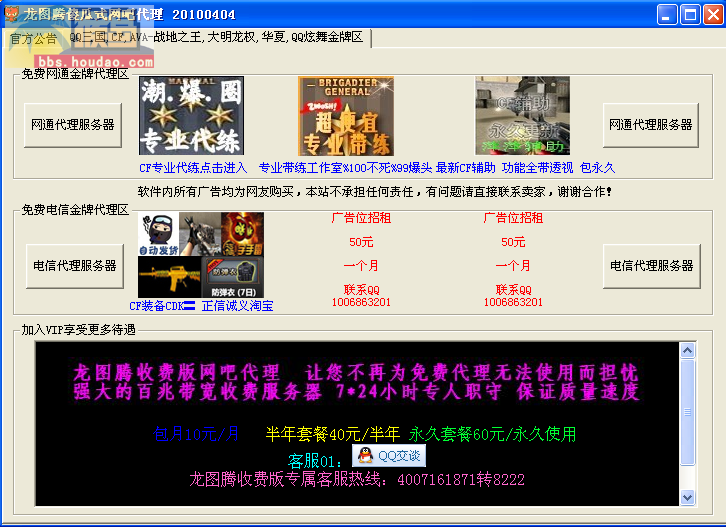Click the red-gold emblem image

click(x=243, y=234)
